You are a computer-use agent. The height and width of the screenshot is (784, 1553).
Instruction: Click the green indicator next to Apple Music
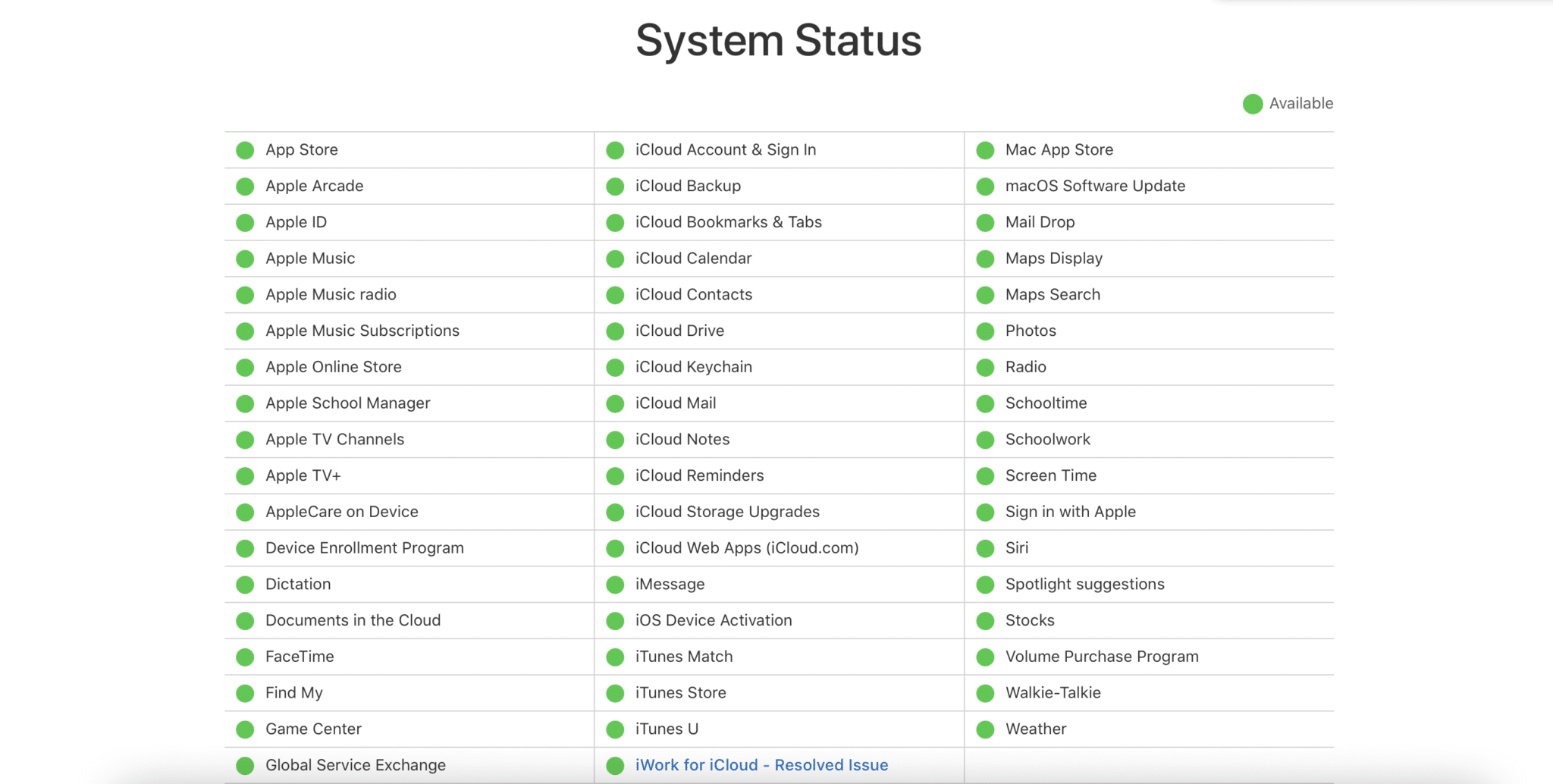(244, 258)
